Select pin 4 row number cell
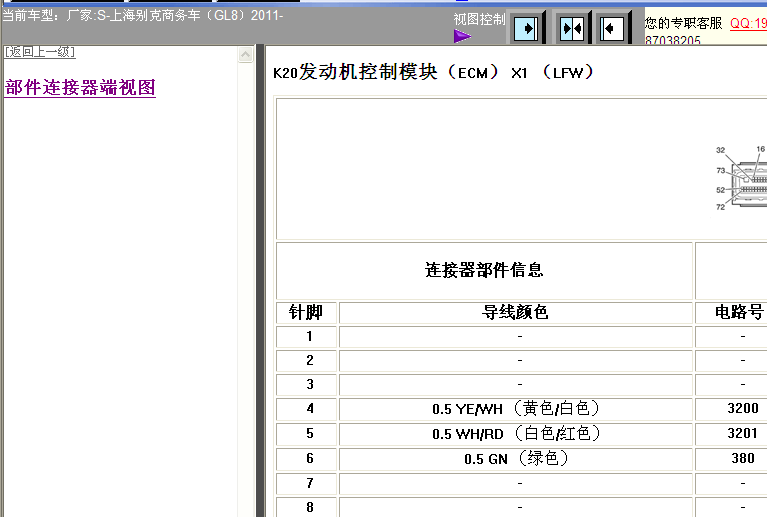 tap(306, 409)
